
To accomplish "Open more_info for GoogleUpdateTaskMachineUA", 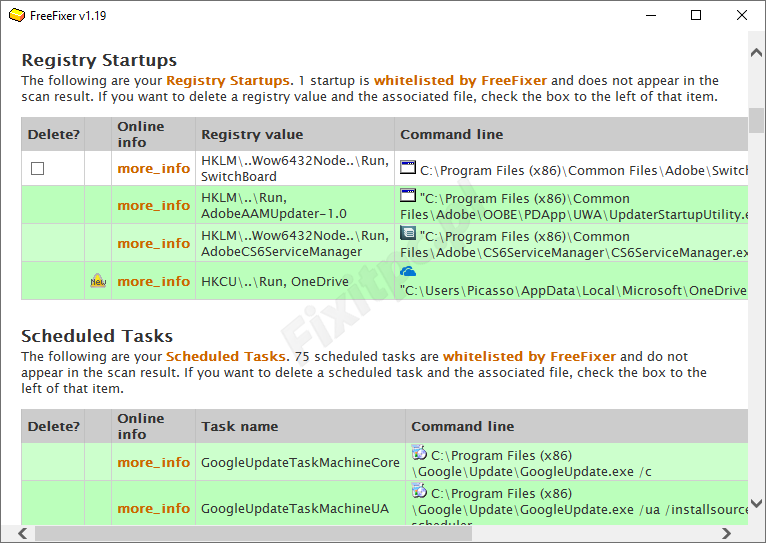I will pyautogui.click(x=153, y=508).
